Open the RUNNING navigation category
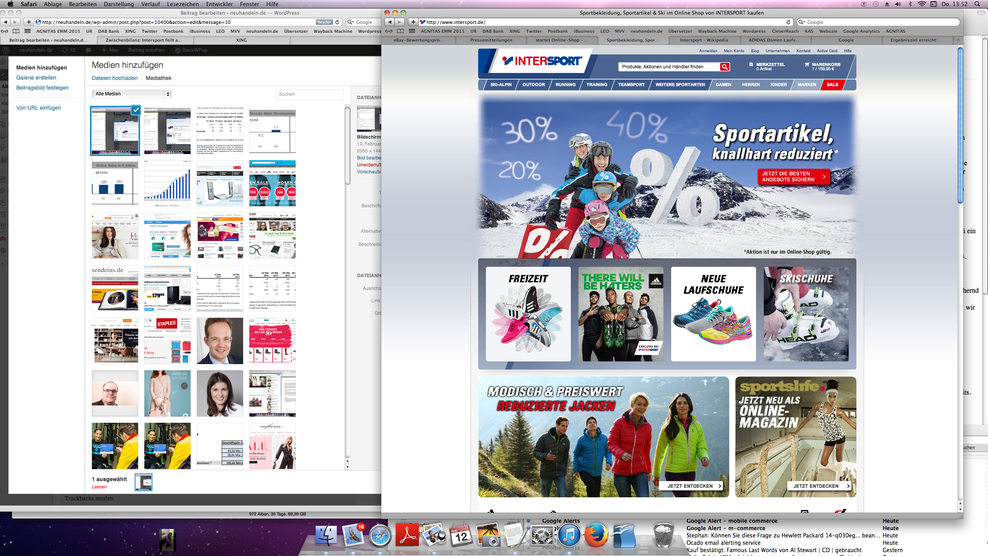 565,84
